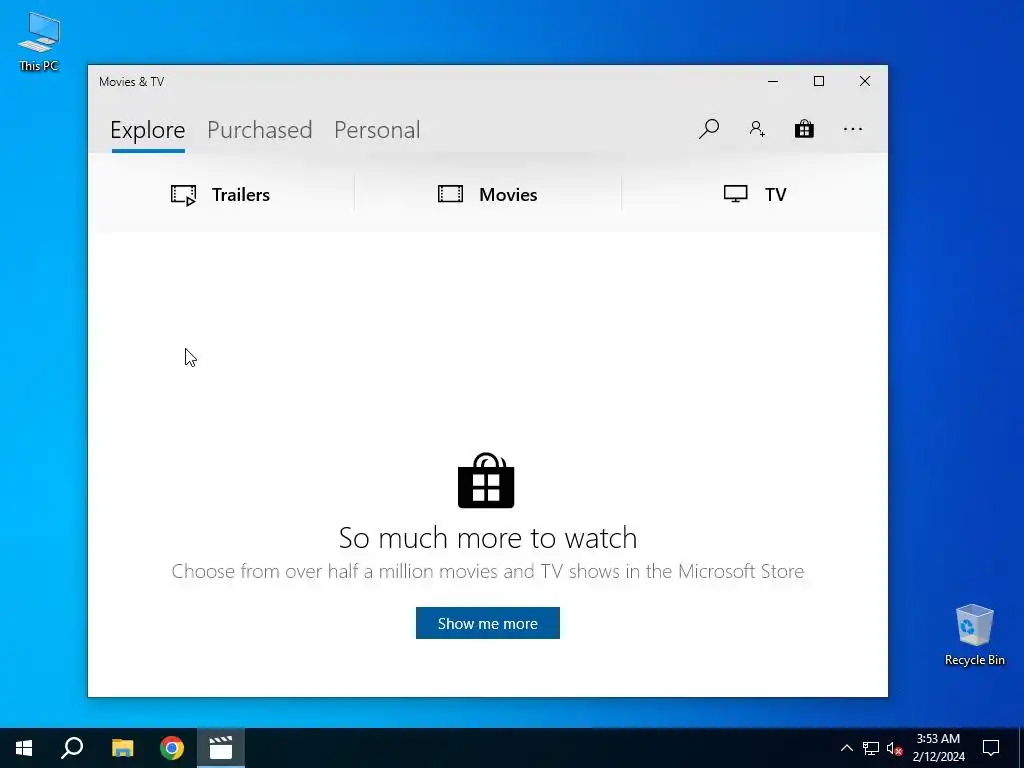Select the Recycle Bin desktop icon
1024x768 pixels.
[x=974, y=635]
